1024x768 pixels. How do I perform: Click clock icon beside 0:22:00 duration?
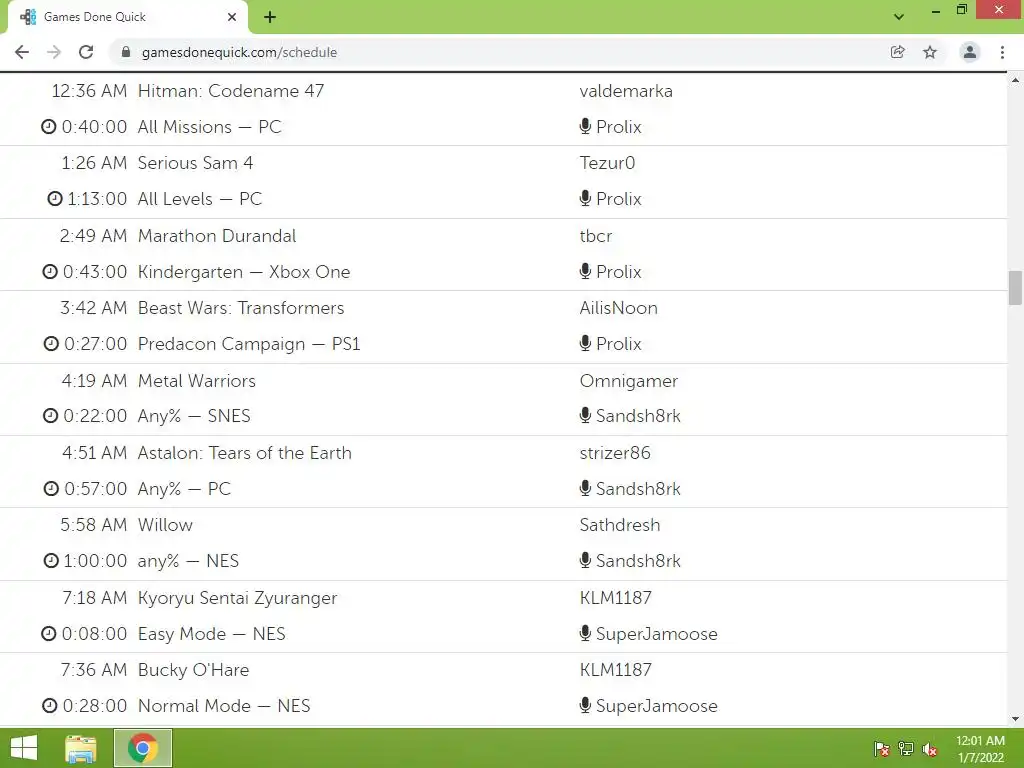[50, 416]
